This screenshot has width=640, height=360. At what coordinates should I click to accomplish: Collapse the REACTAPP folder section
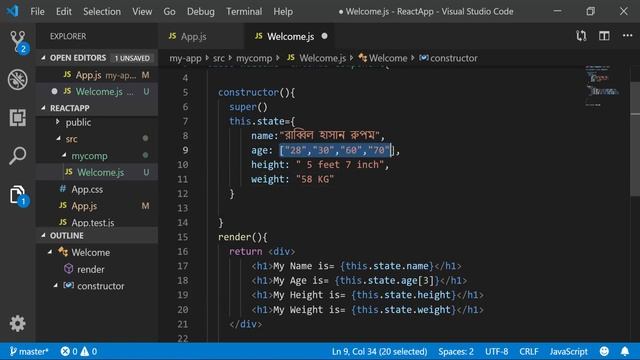[43, 108]
